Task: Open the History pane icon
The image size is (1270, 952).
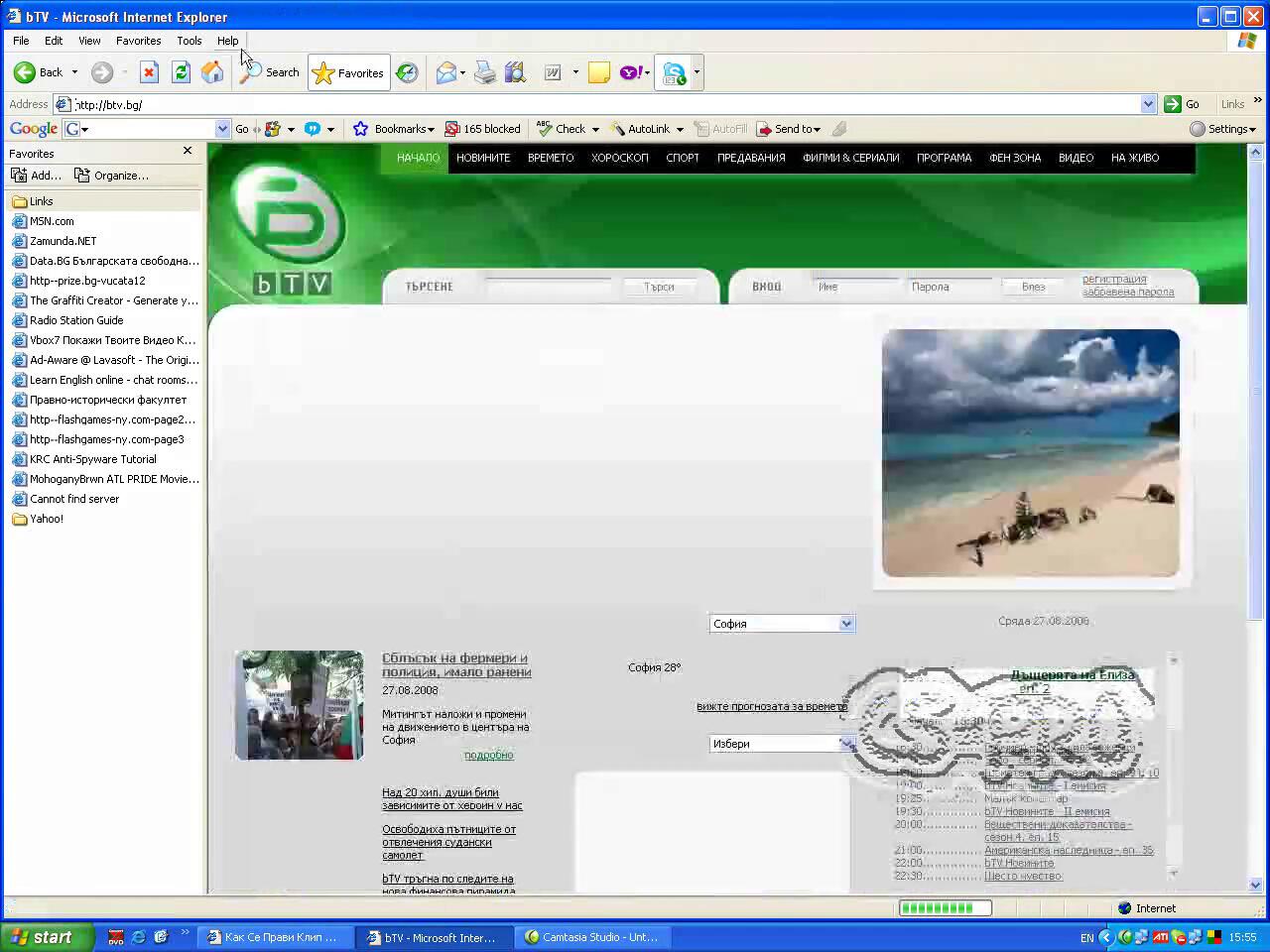Action: tap(407, 72)
